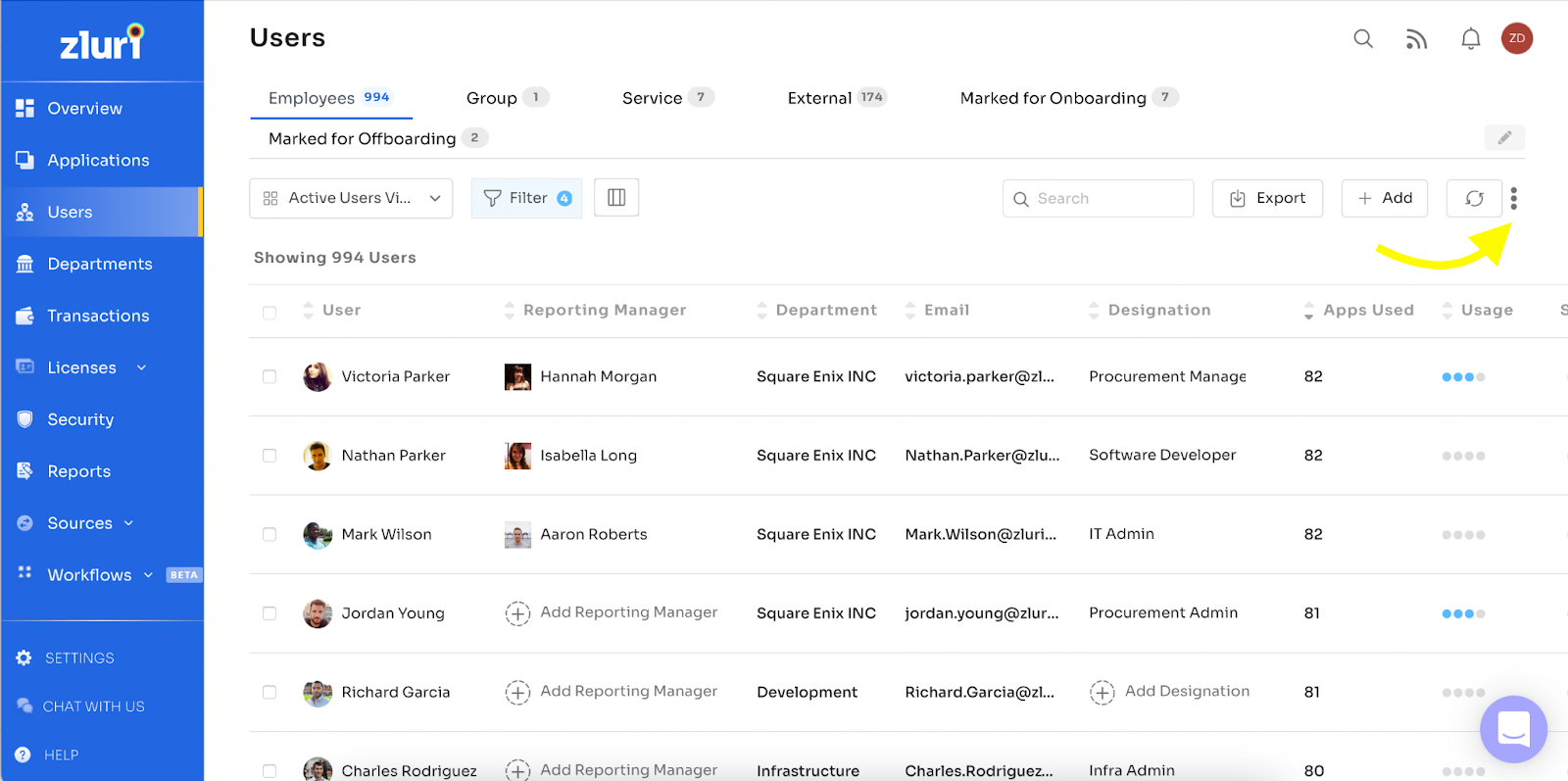1568x781 pixels.
Task: Expand the Licenses sidebar menu
Action: [x=141, y=367]
